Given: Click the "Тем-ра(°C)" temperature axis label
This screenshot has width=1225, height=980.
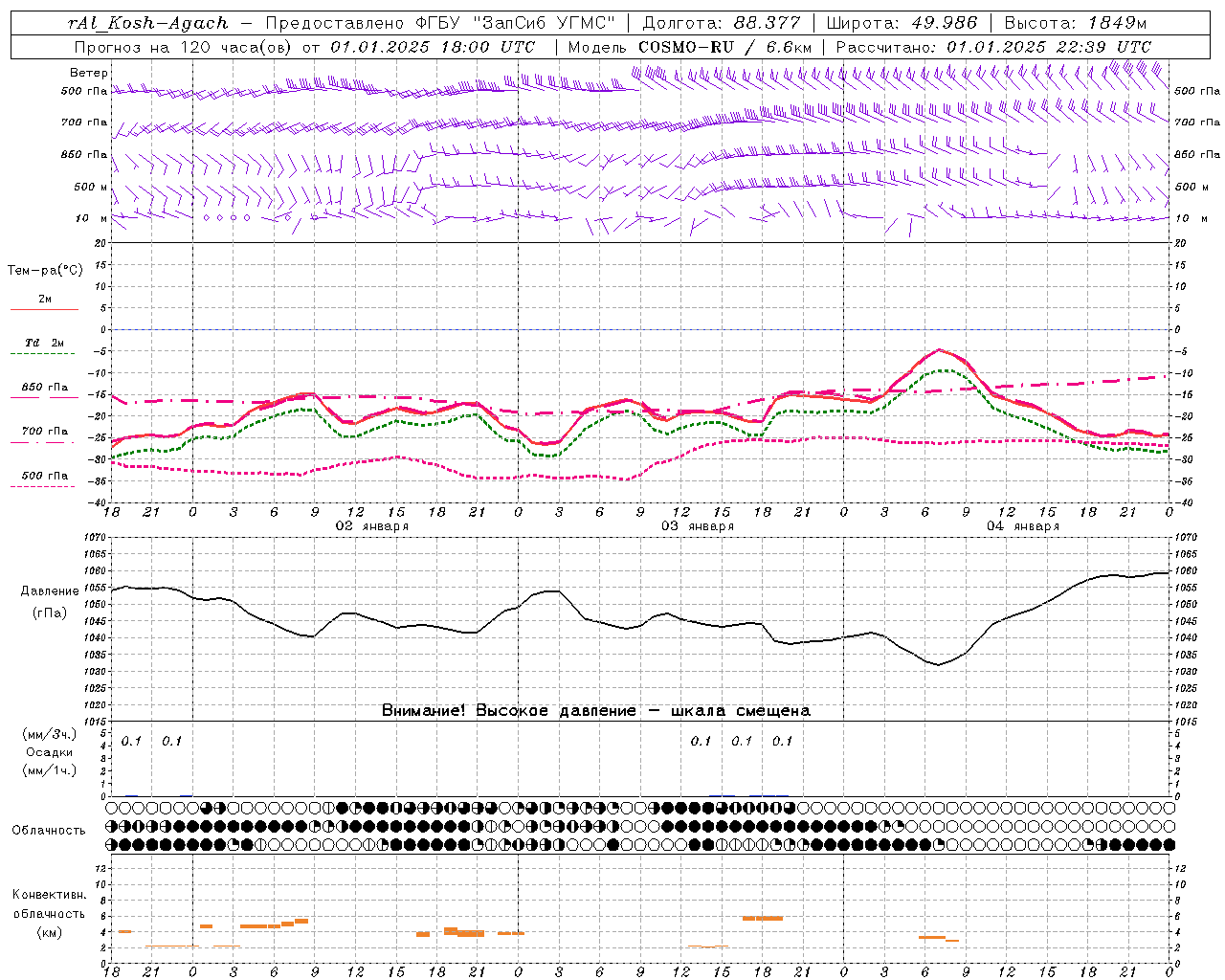Looking at the screenshot, I should point(45,271).
